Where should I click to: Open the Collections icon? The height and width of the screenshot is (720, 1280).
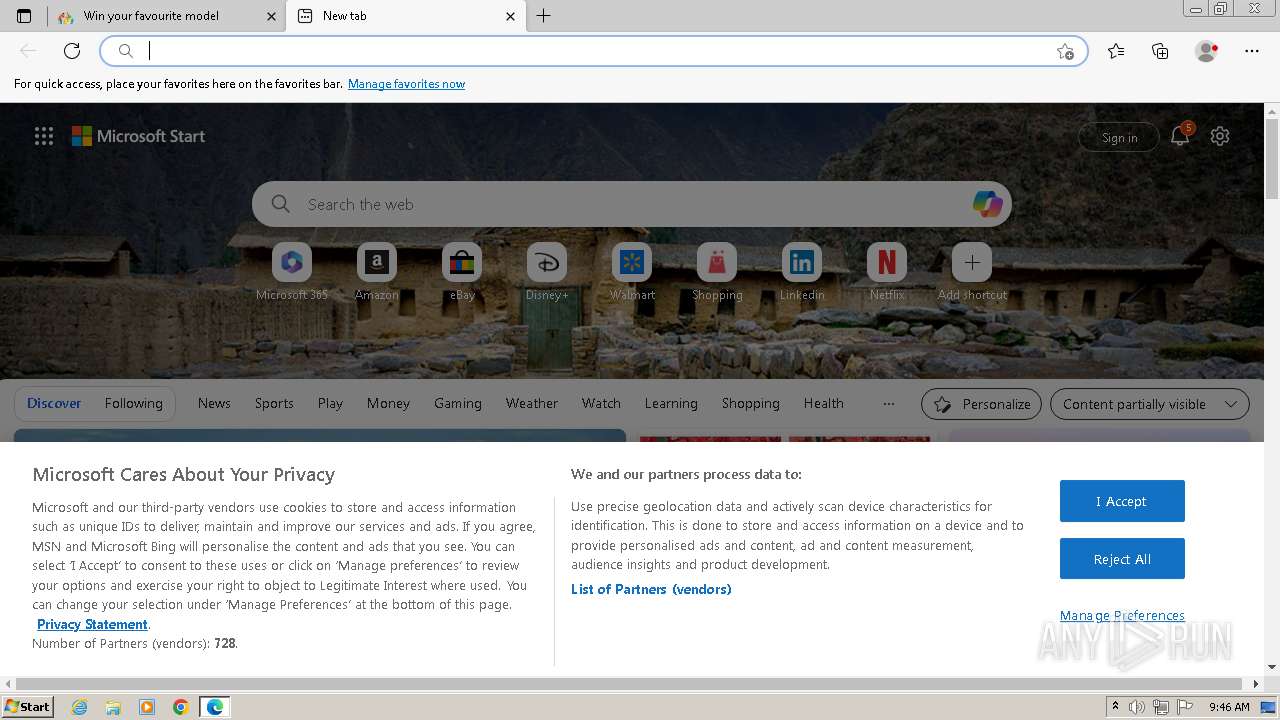[1160, 51]
